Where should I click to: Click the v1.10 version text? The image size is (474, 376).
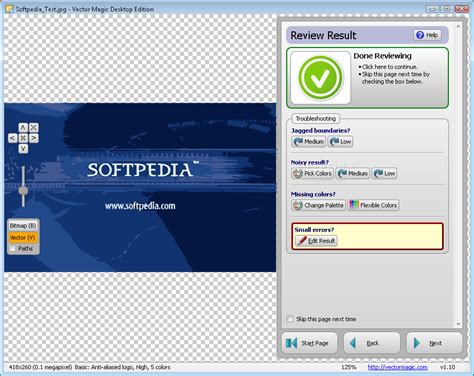point(447,367)
